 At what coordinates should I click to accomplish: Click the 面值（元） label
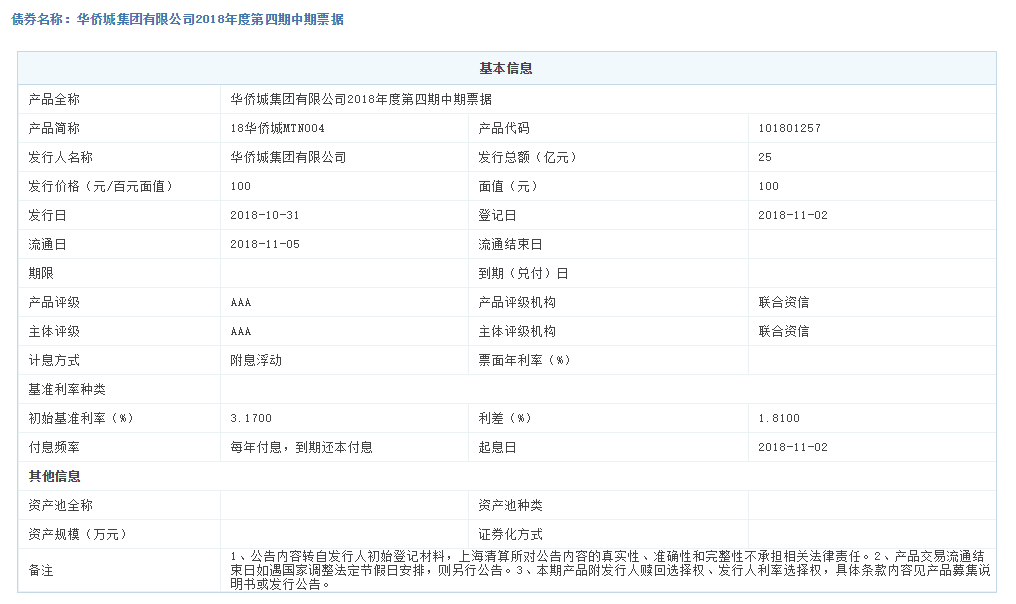tap(508, 187)
